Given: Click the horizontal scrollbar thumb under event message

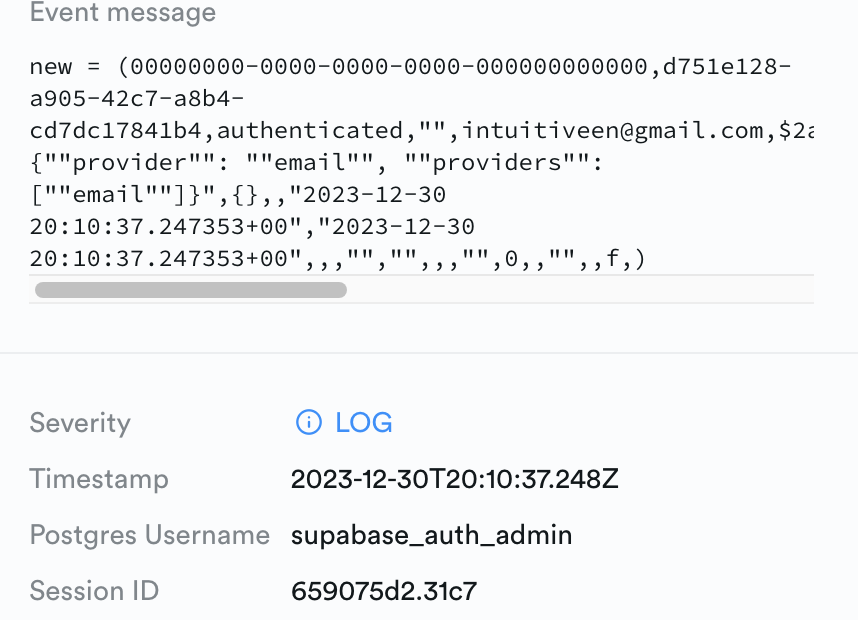Looking at the screenshot, I should click(x=190, y=290).
